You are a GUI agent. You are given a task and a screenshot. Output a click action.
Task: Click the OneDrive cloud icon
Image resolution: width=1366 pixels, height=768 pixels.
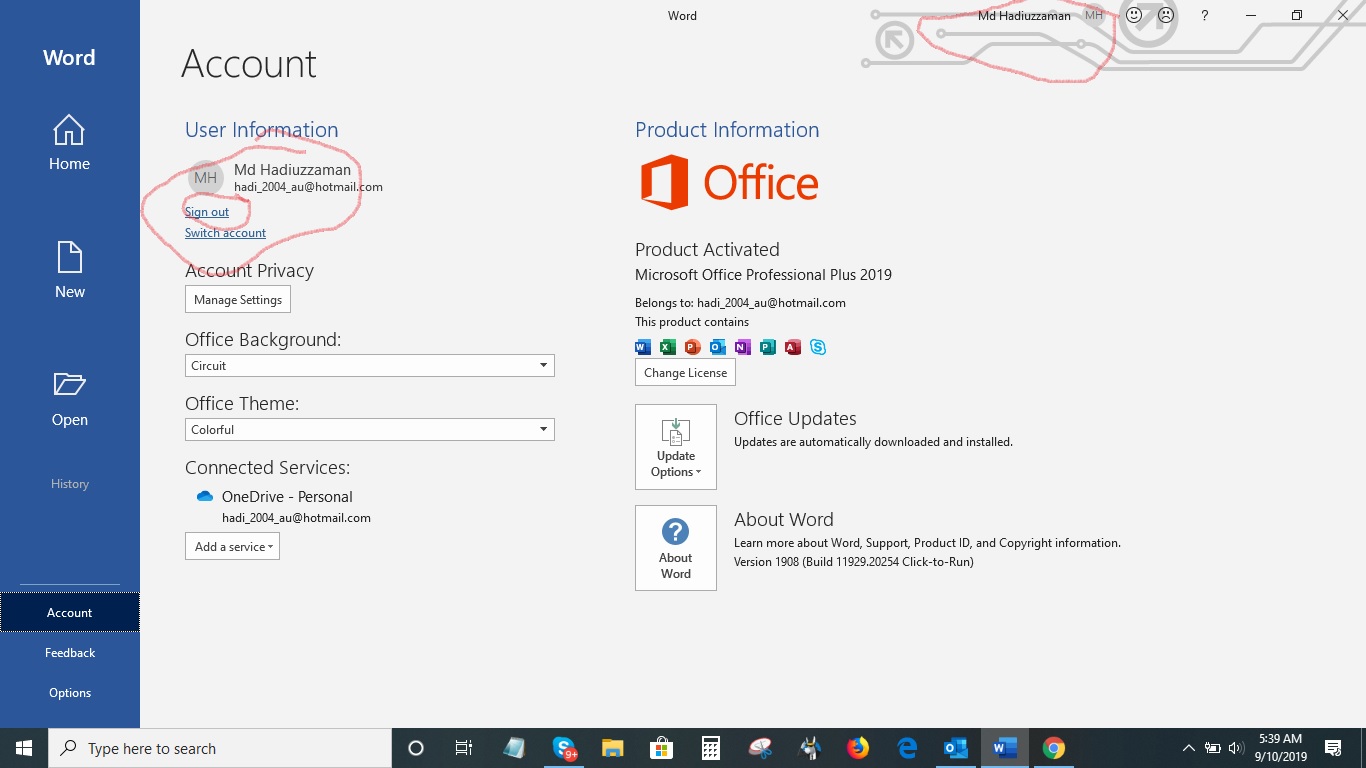click(205, 497)
